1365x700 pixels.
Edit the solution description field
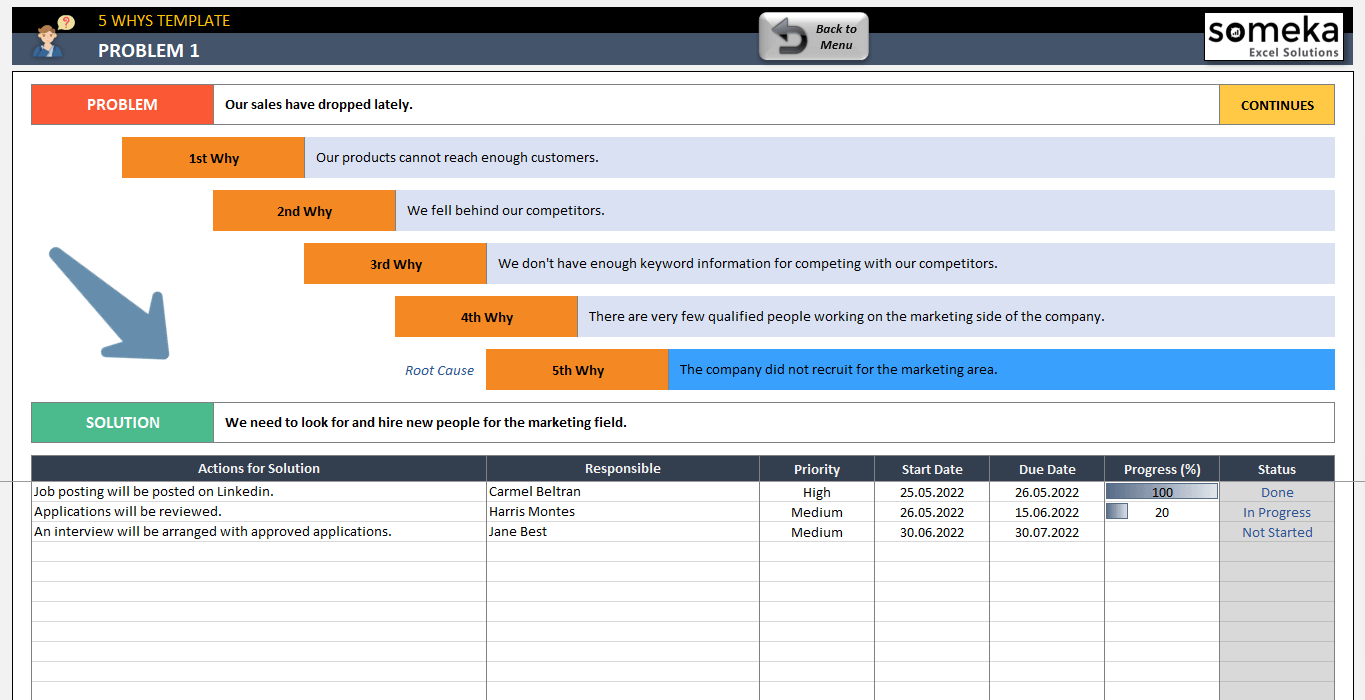click(773, 423)
